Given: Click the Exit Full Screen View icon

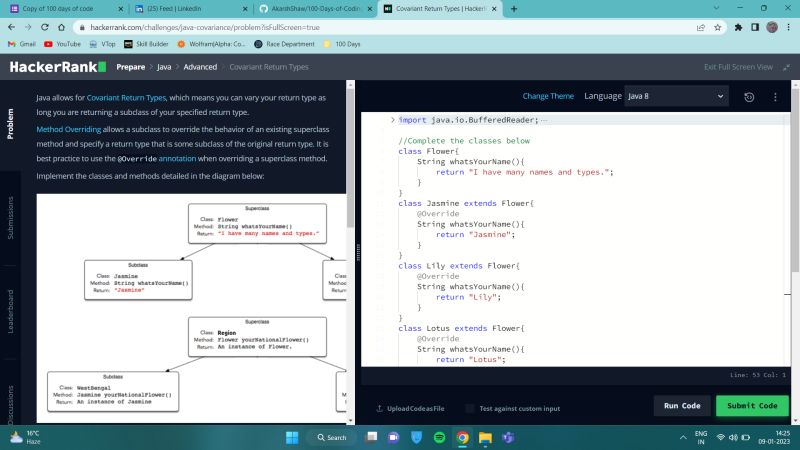Looking at the screenshot, I should pos(784,67).
